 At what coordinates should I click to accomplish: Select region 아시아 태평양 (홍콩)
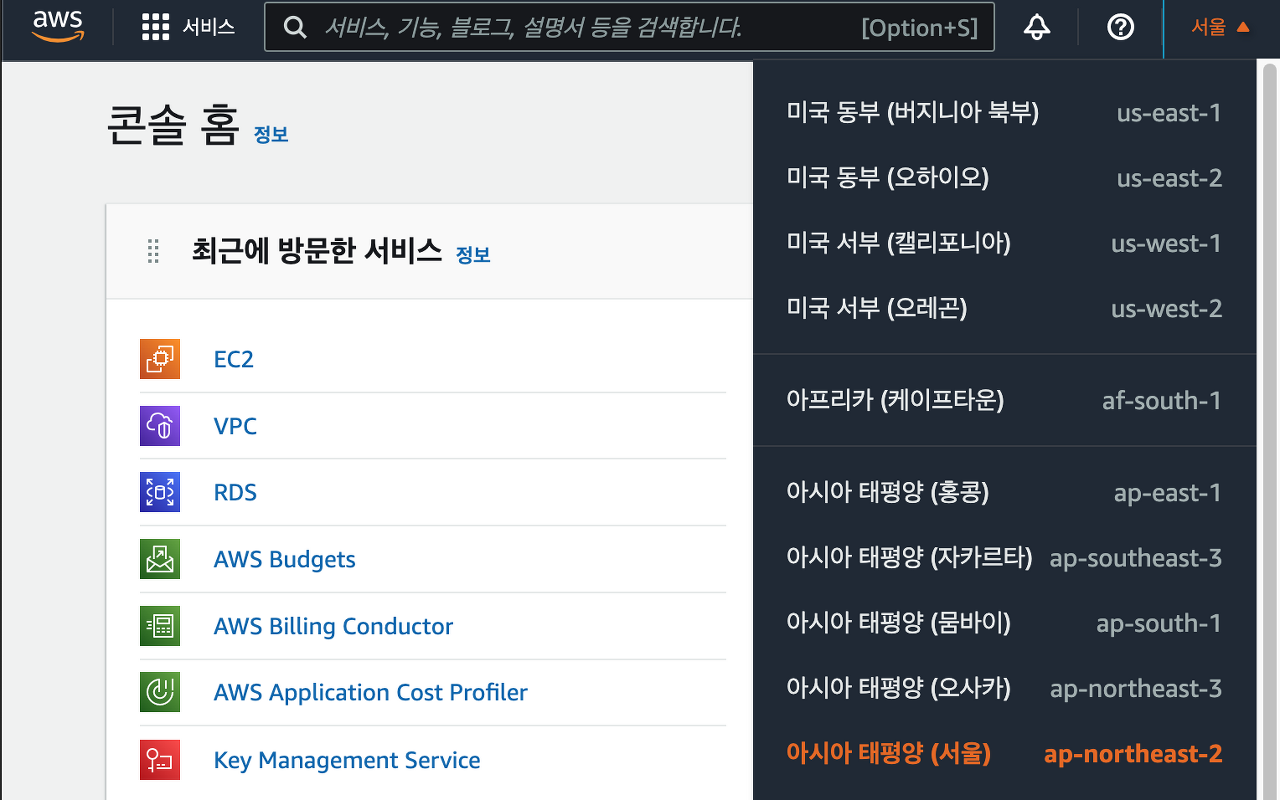(x=1004, y=493)
